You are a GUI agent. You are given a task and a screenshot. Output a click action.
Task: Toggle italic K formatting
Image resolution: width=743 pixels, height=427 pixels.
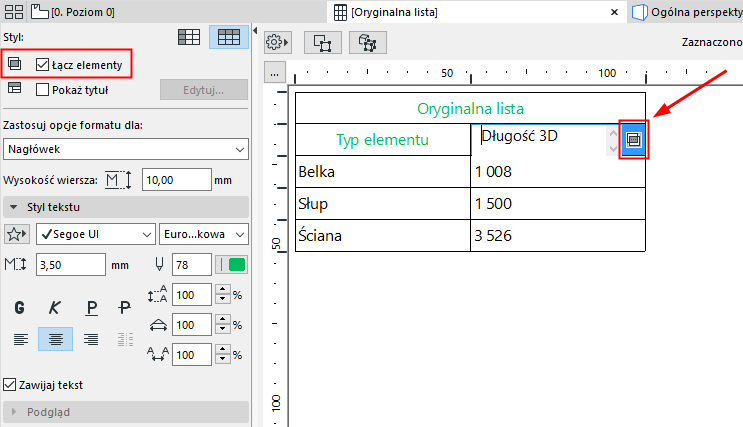coord(54,308)
